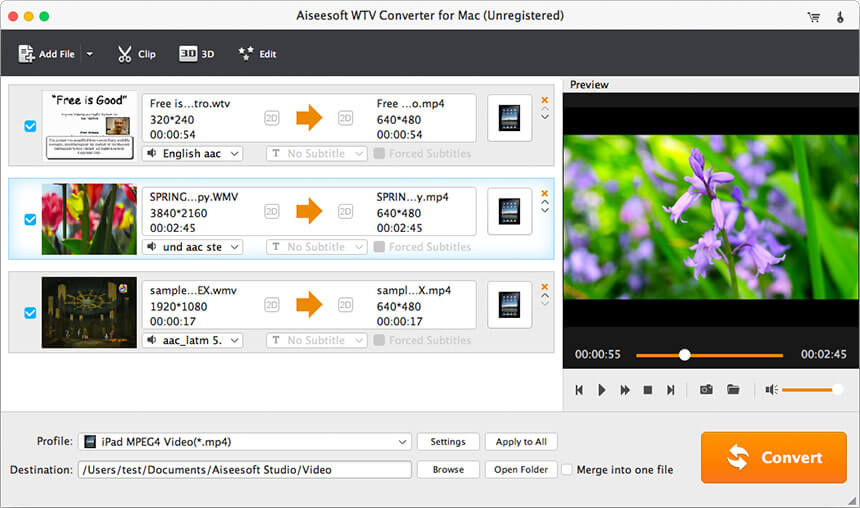Click the Destination path field
The image size is (860, 508).
click(245, 470)
